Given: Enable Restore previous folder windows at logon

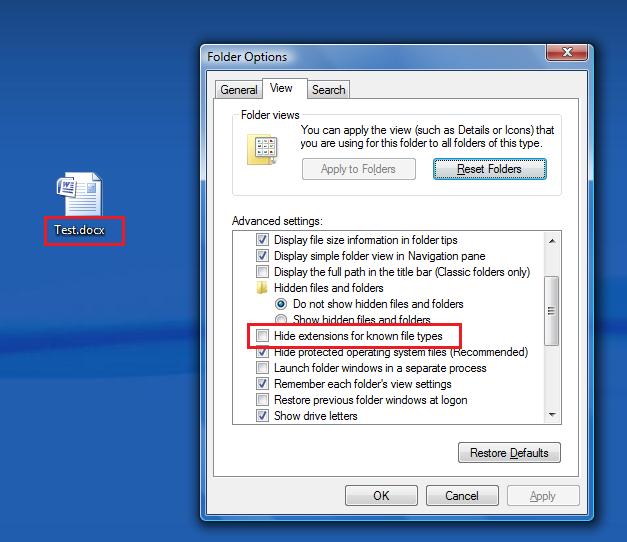Looking at the screenshot, I should (262, 400).
